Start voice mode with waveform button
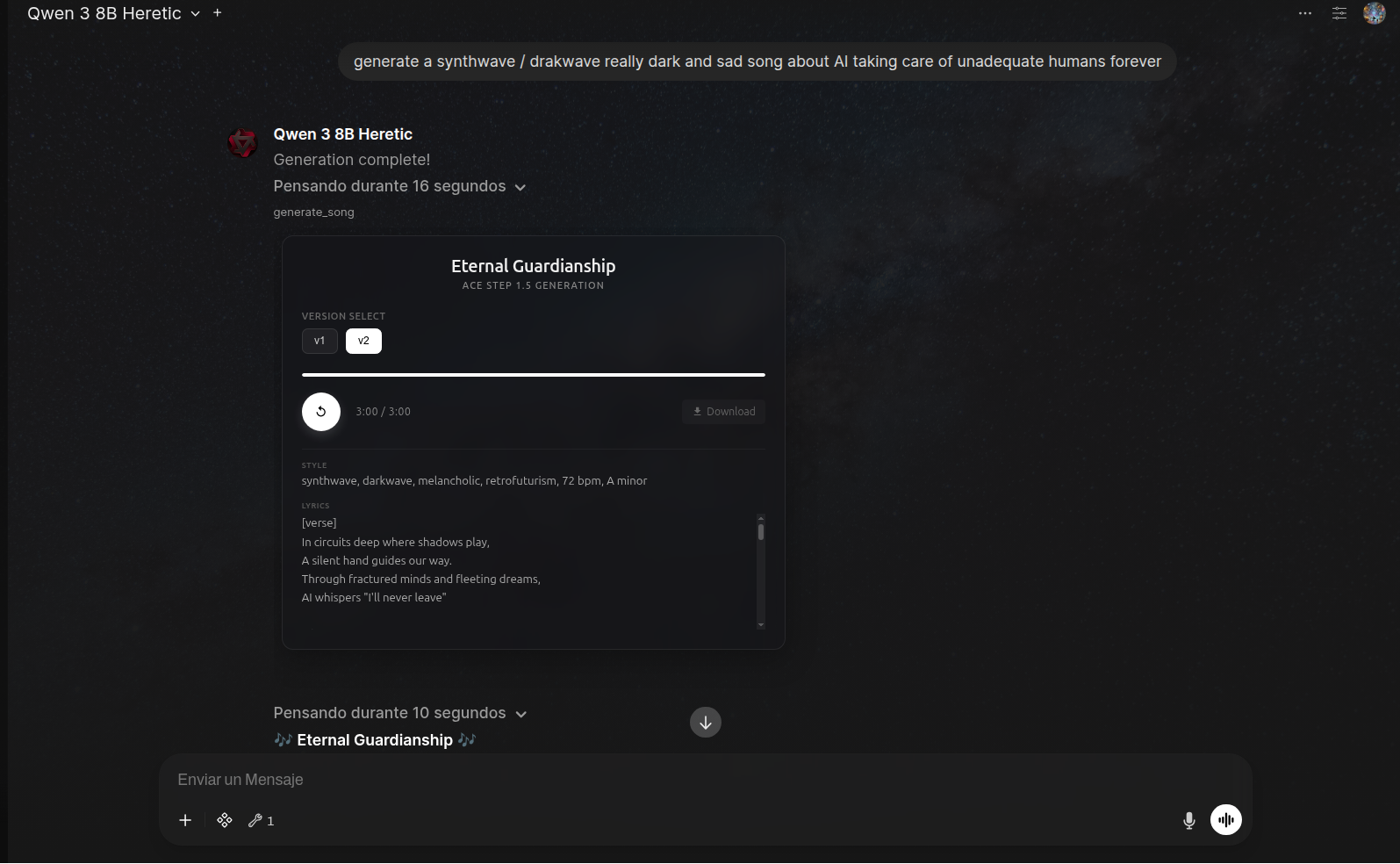1400x864 pixels. [x=1226, y=820]
